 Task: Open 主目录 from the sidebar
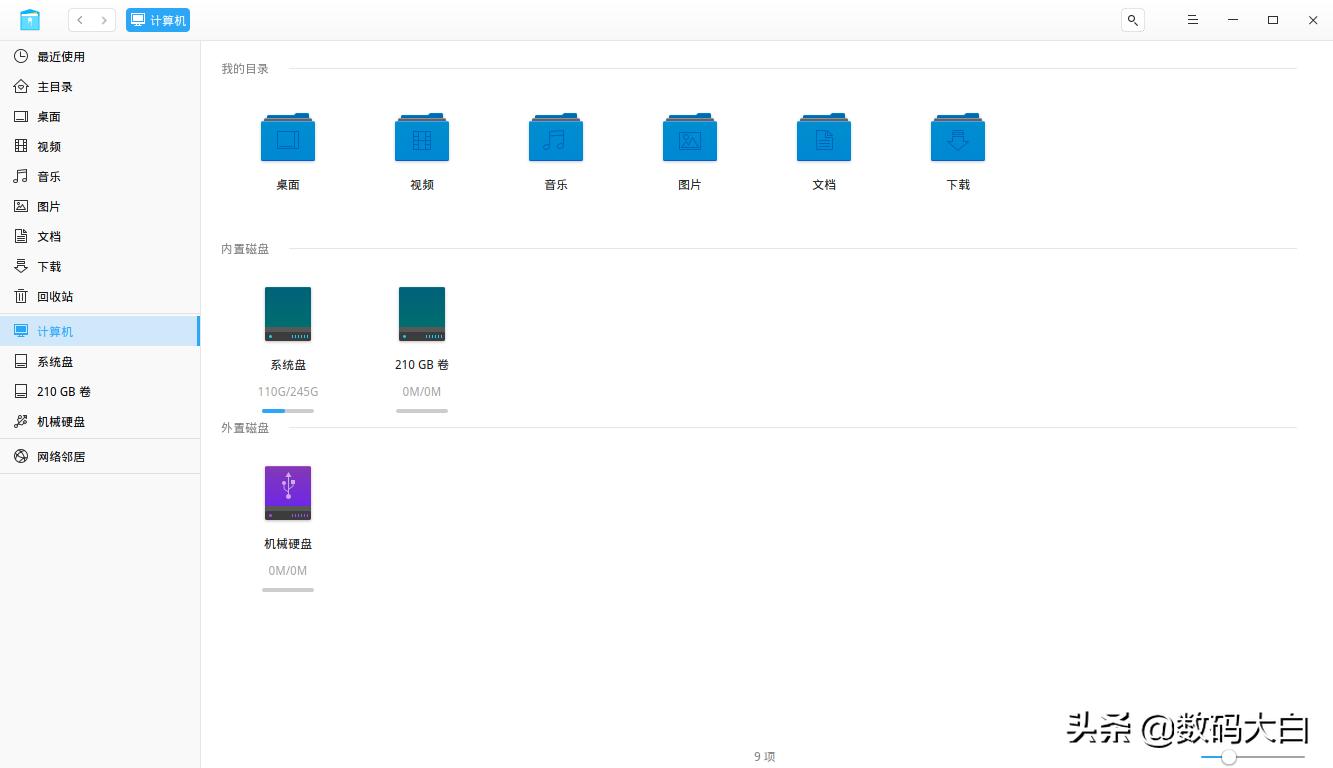(x=55, y=87)
